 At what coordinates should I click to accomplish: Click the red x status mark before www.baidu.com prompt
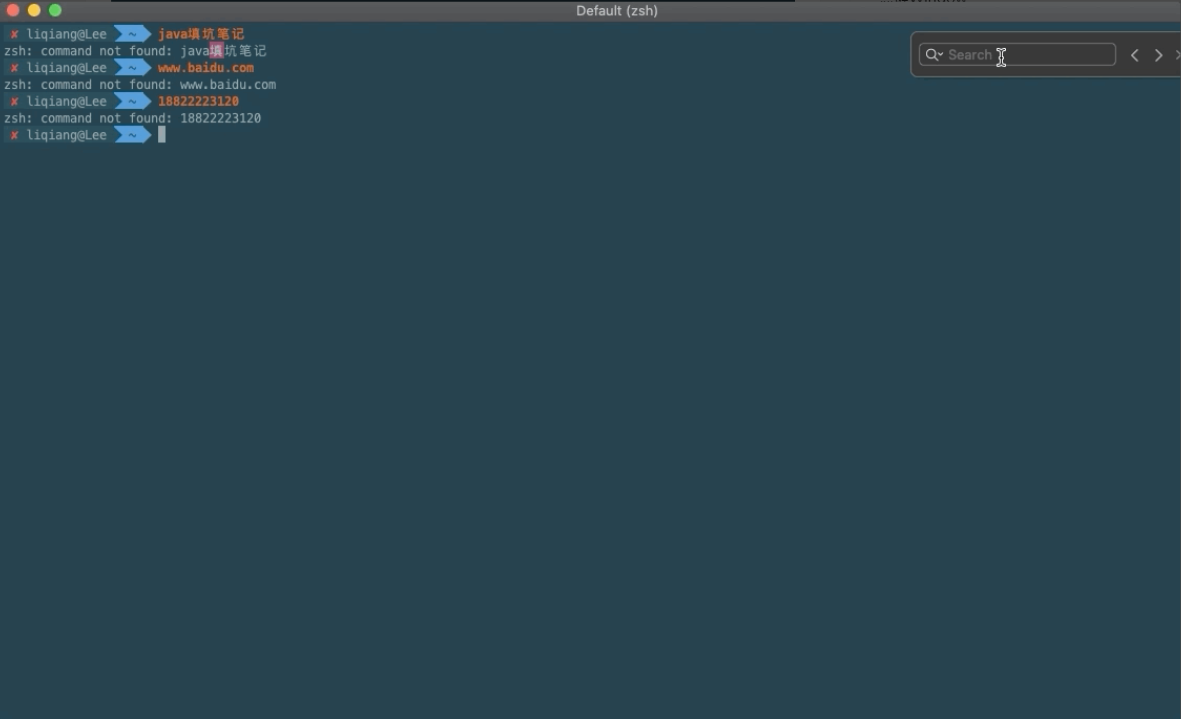(14, 68)
